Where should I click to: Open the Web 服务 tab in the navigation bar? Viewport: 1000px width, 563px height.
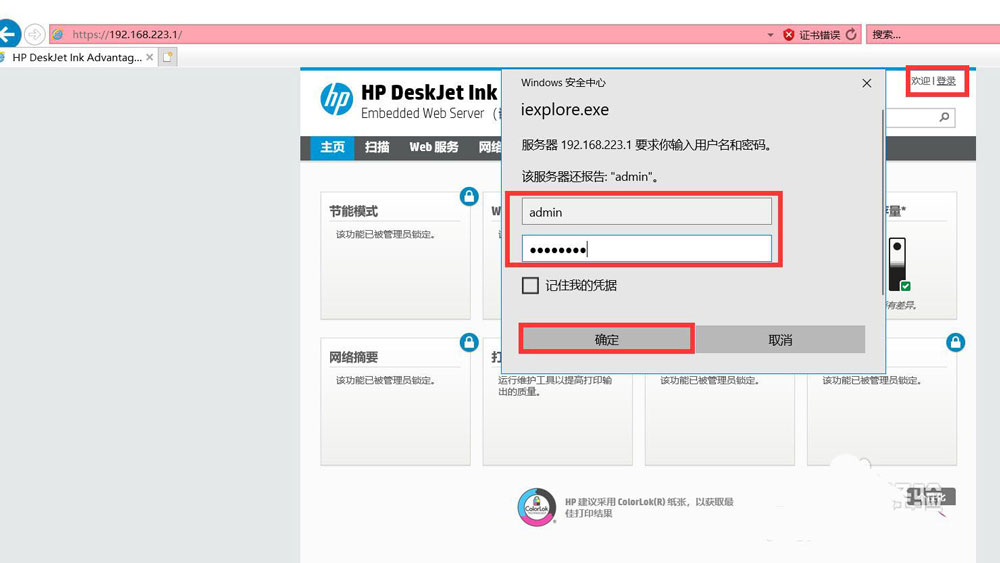click(434, 147)
